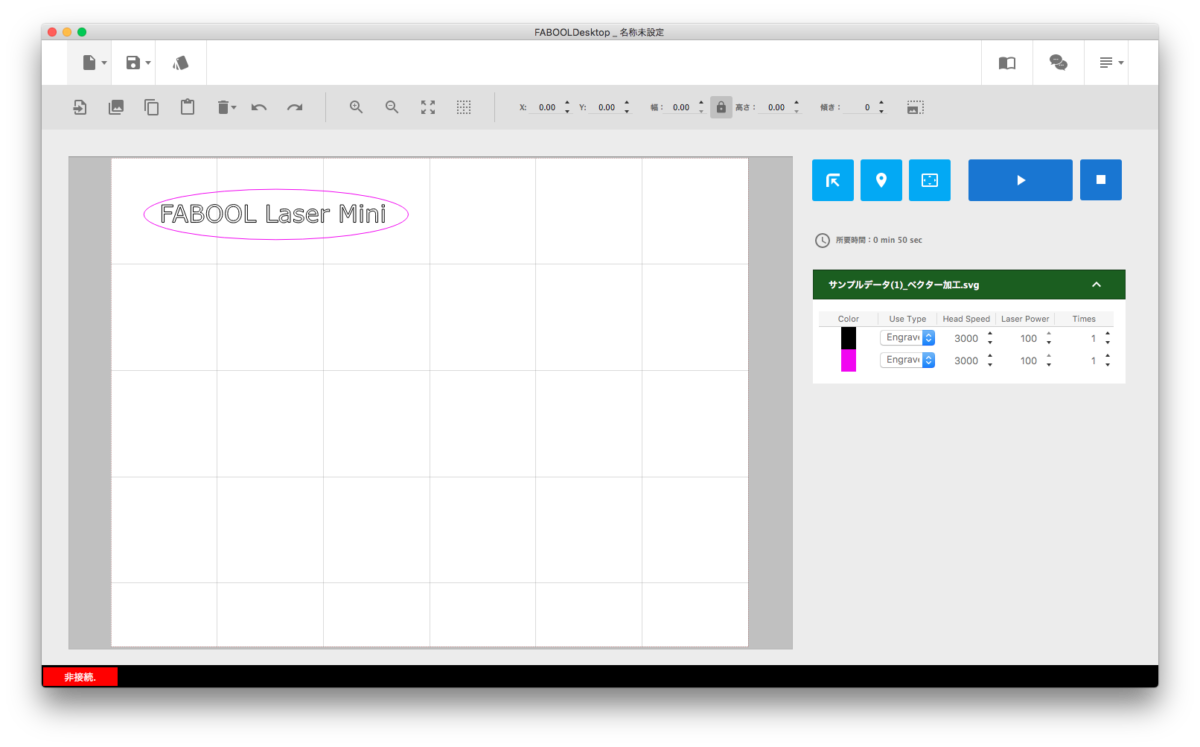Click the paste clipboard icon

(x=187, y=107)
